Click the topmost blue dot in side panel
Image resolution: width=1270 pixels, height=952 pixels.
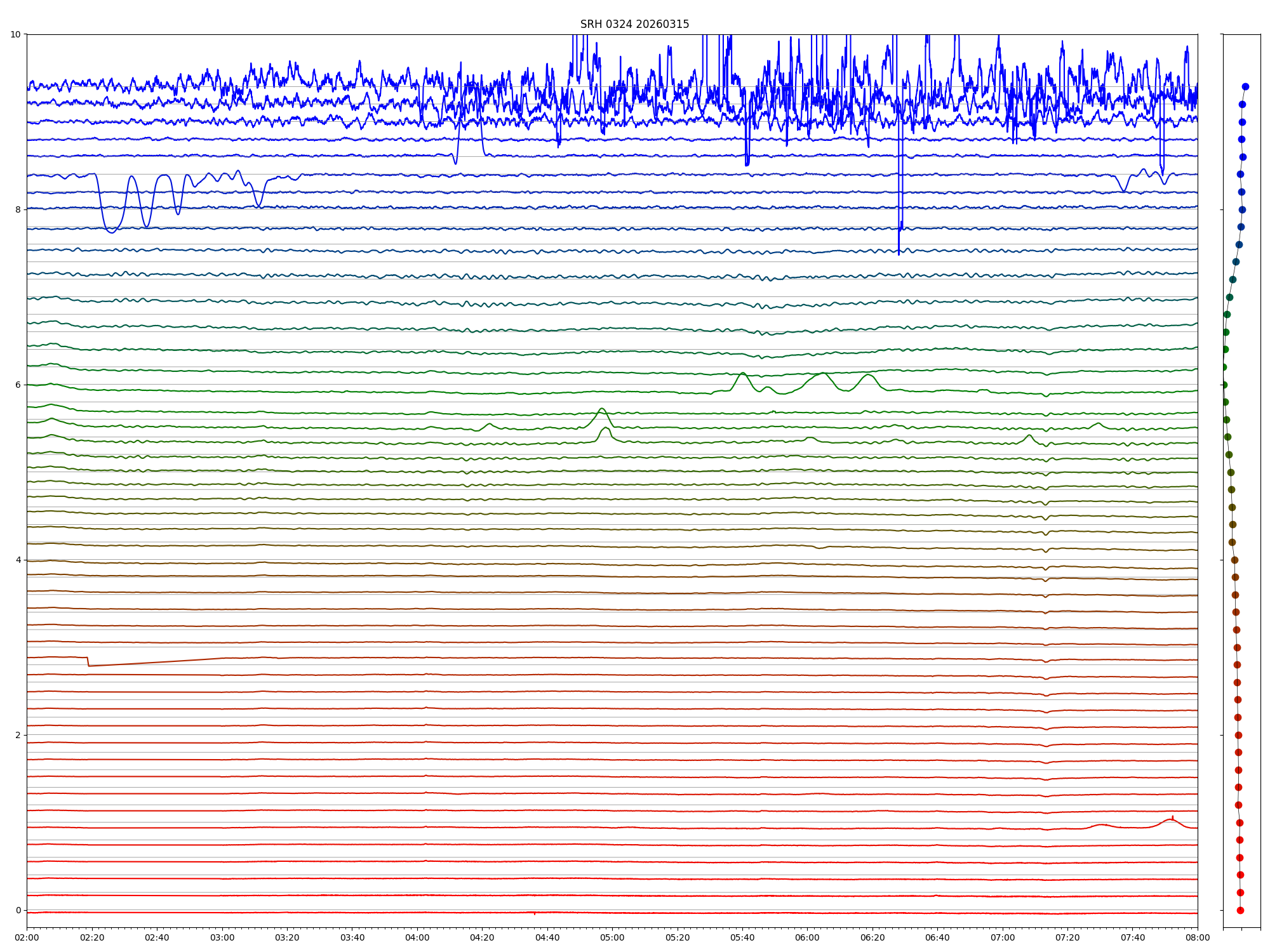tap(1245, 86)
